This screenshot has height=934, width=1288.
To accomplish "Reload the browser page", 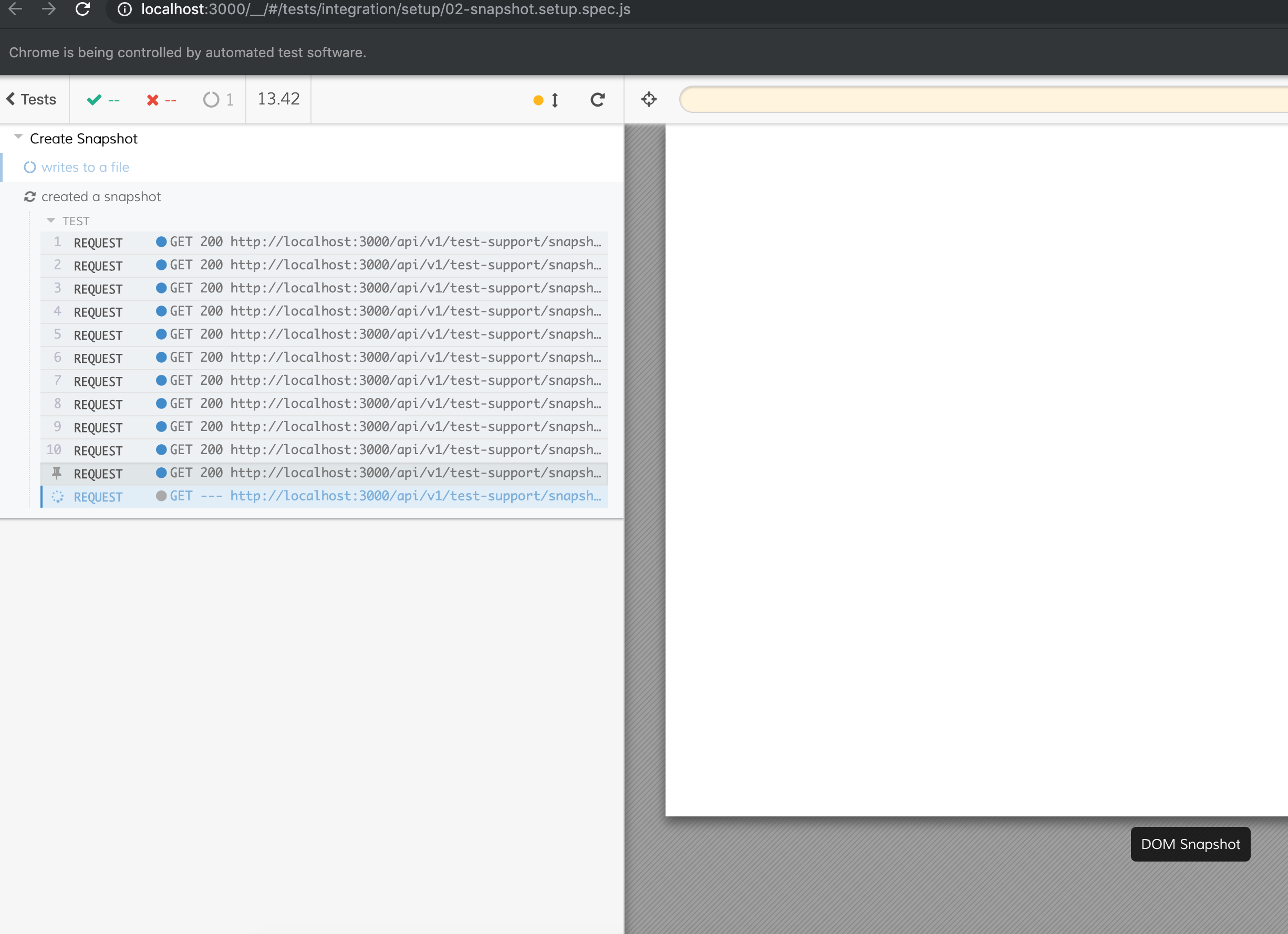I will coord(83,9).
